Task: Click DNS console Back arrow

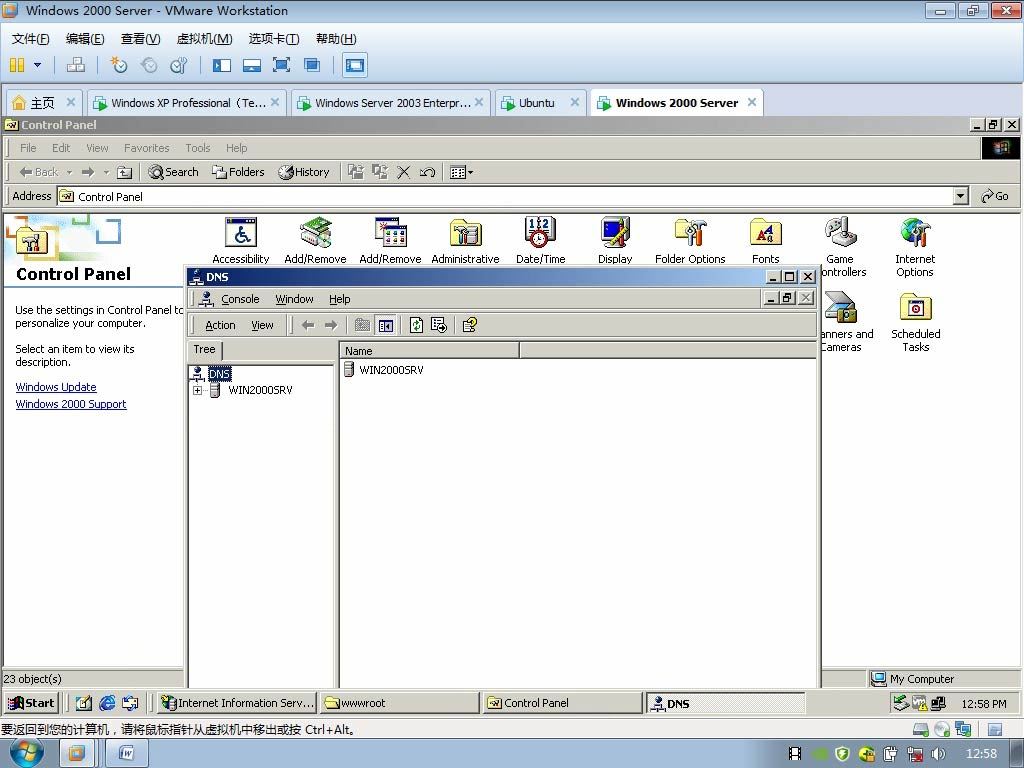Action: click(308, 325)
